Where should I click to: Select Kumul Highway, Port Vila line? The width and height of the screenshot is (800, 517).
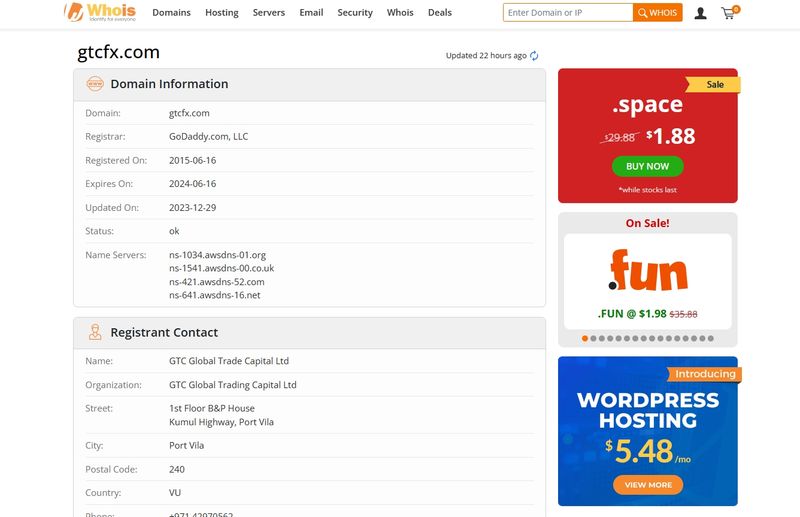[x=221, y=422]
